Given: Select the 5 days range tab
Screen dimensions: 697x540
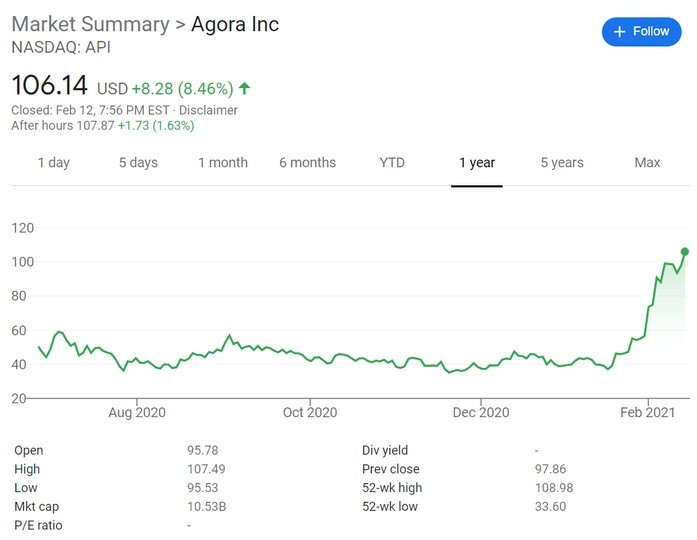Looking at the screenshot, I should coord(138,163).
